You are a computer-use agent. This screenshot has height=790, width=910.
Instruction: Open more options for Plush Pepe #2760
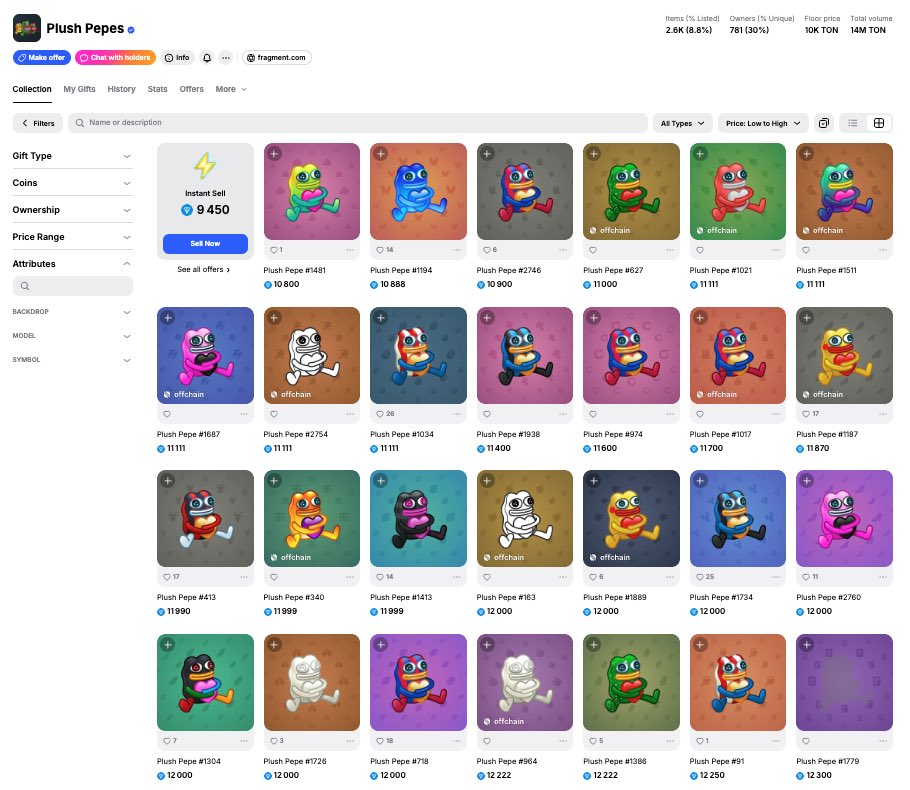point(883,577)
